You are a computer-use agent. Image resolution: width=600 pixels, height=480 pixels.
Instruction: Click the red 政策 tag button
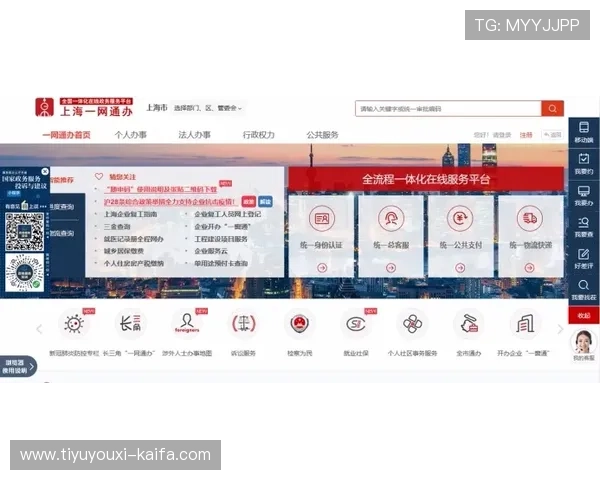pos(249,202)
